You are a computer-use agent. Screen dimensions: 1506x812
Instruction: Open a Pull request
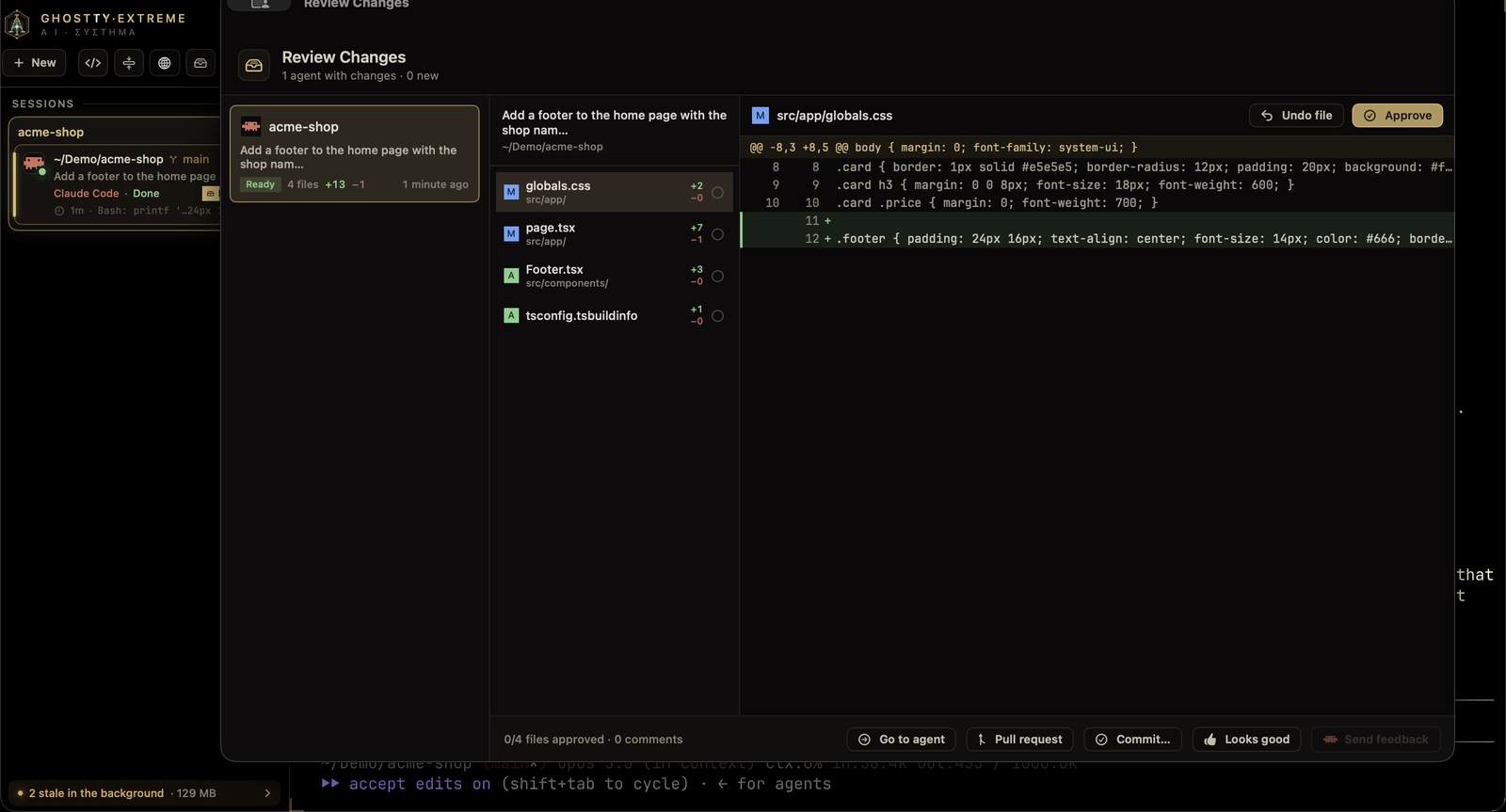[1019, 740]
